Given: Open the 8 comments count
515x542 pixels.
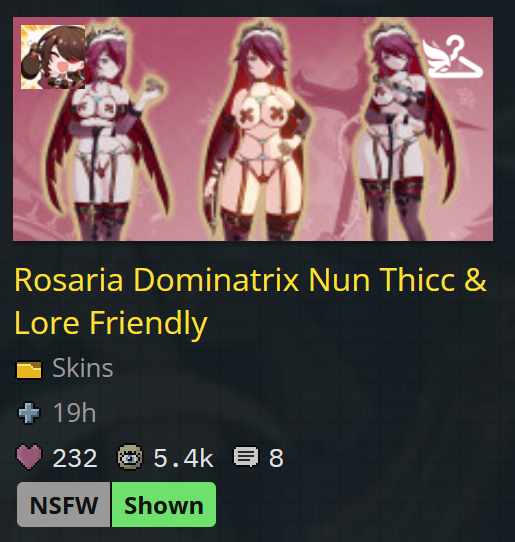Looking at the screenshot, I should click(276, 458).
